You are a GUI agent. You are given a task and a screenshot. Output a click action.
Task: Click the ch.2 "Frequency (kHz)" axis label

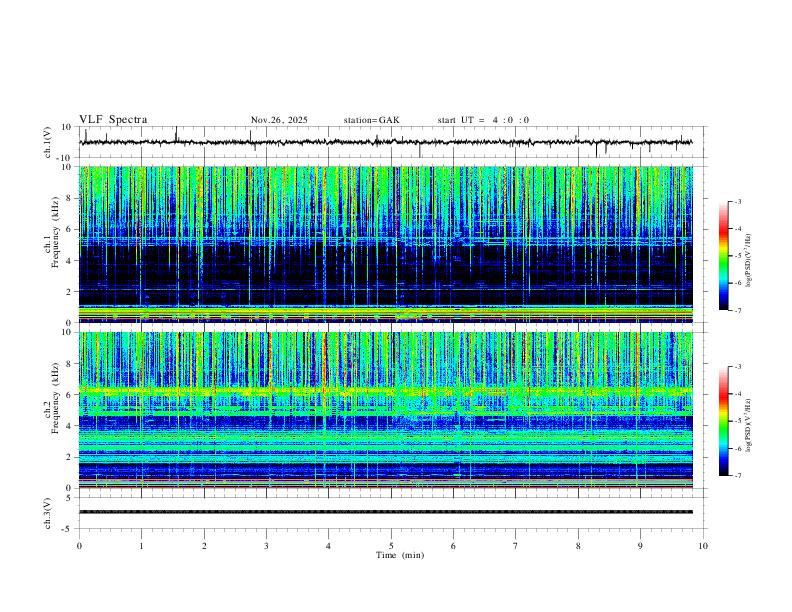[x=56, y=398]
